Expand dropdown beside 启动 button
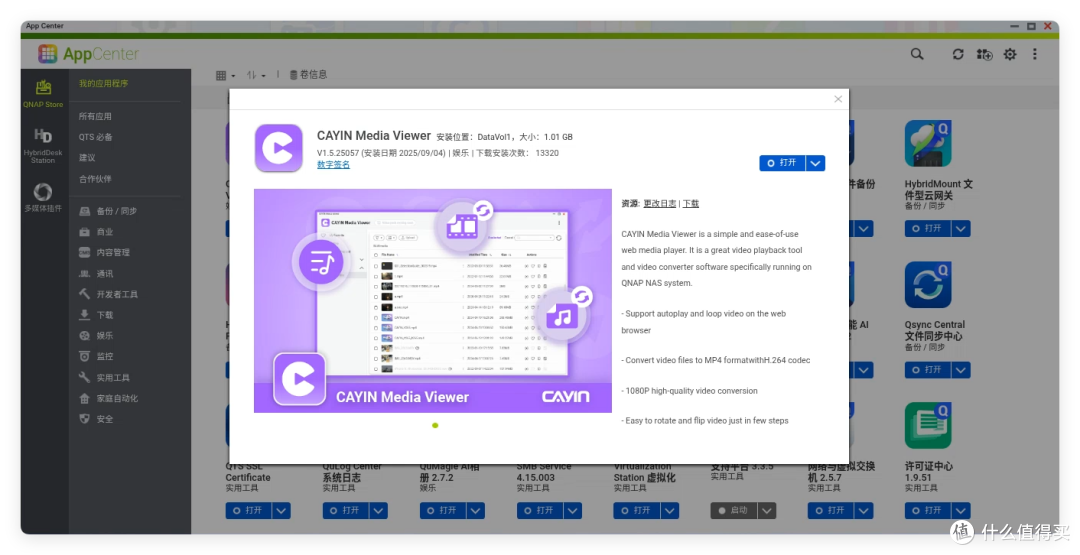1080x555 pixels. (x=767, y=510)
